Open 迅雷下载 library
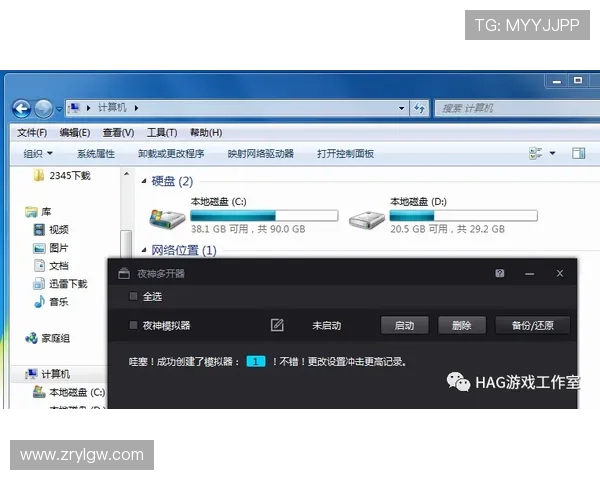 coord(60,284)
